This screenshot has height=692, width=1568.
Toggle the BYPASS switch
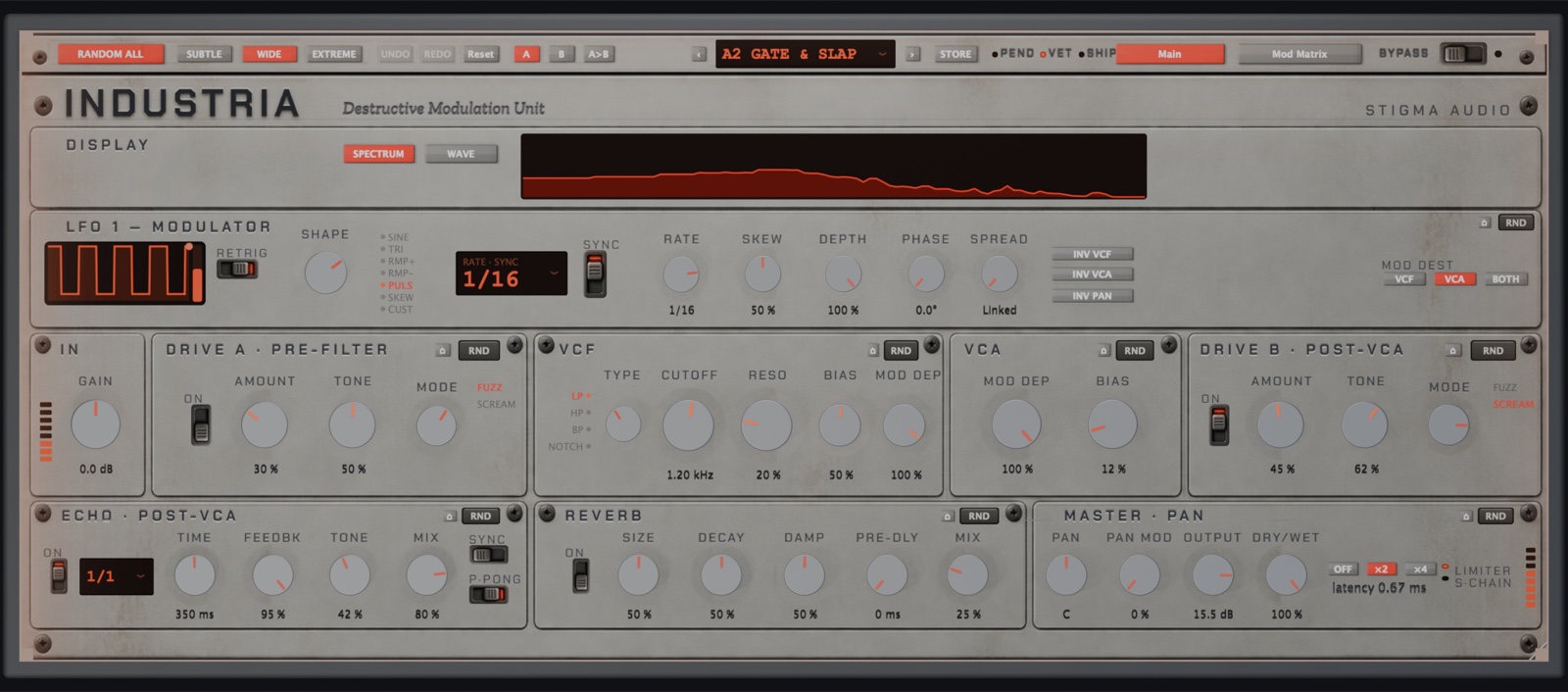point(1462,54)
